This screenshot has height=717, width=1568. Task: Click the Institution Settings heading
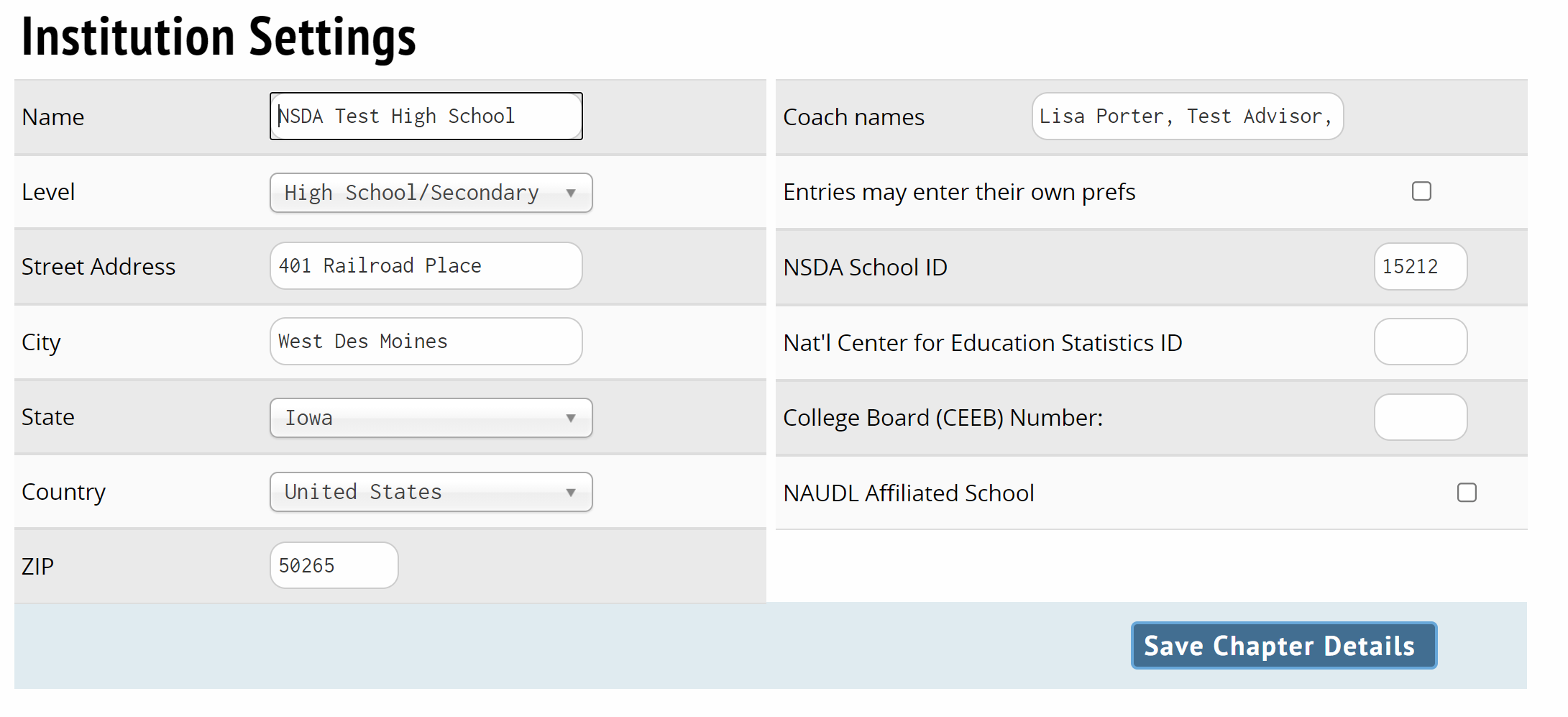pos(219,37)
